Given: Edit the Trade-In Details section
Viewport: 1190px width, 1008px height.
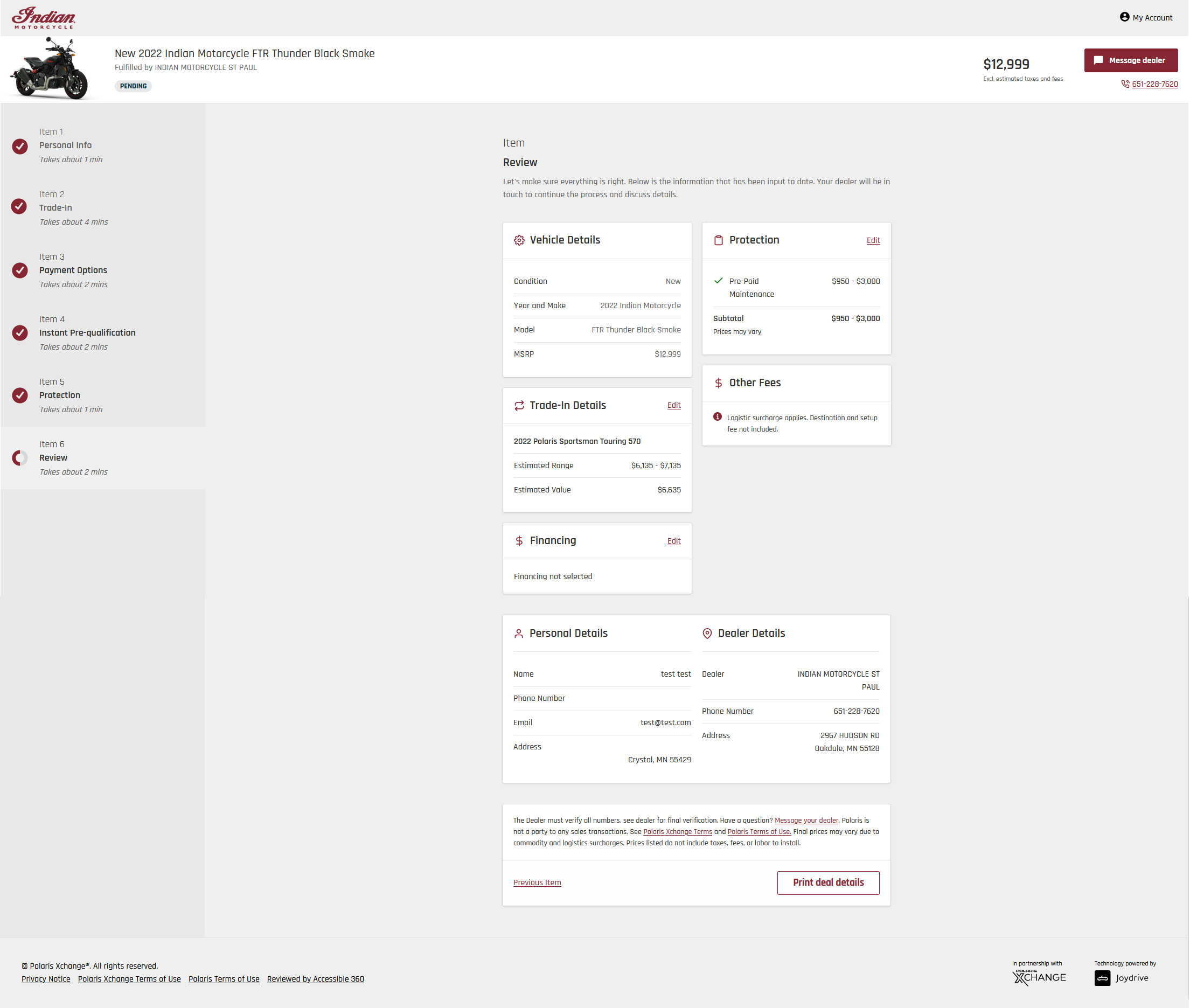Looking at the screenshot, I should click(x=673, y=406).
